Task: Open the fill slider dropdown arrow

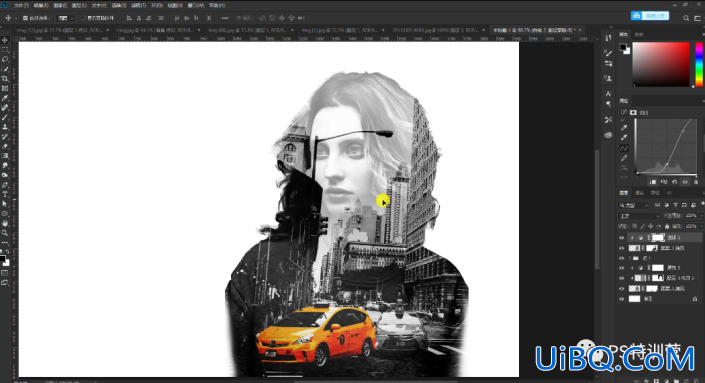Action: tap(701, 226)
